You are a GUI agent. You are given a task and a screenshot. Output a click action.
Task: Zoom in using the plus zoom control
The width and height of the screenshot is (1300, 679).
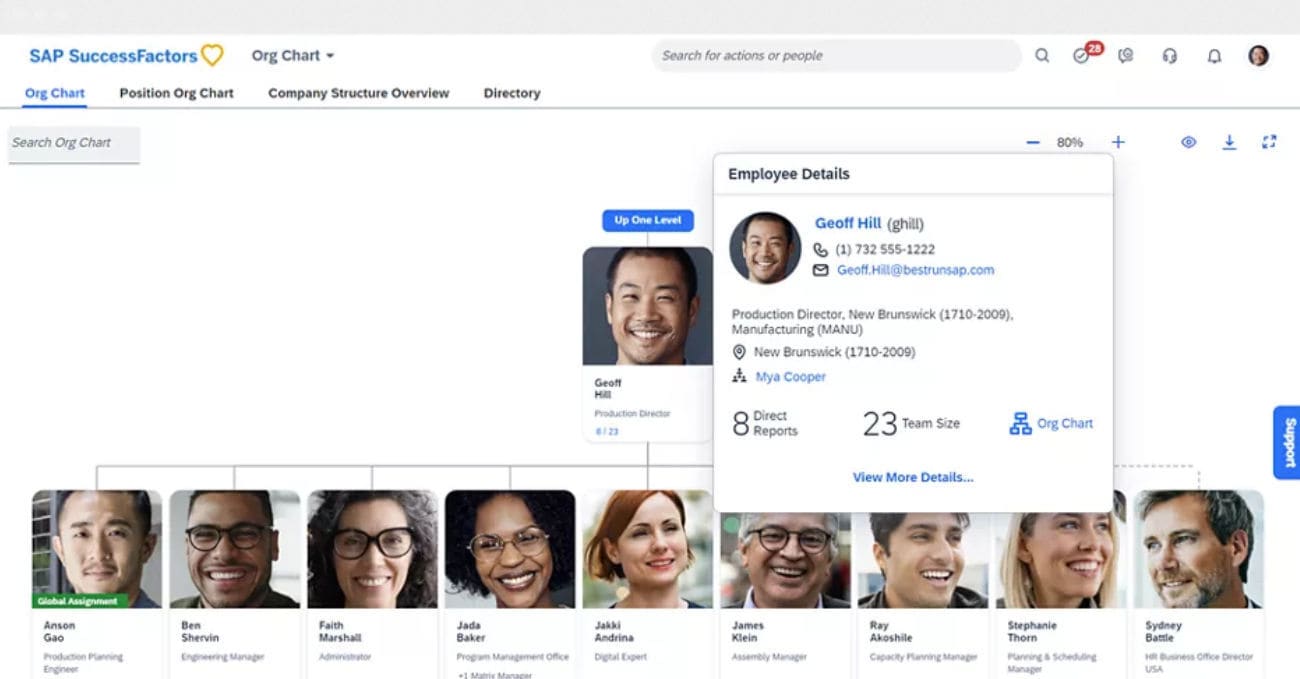(x=1117, y=142)
